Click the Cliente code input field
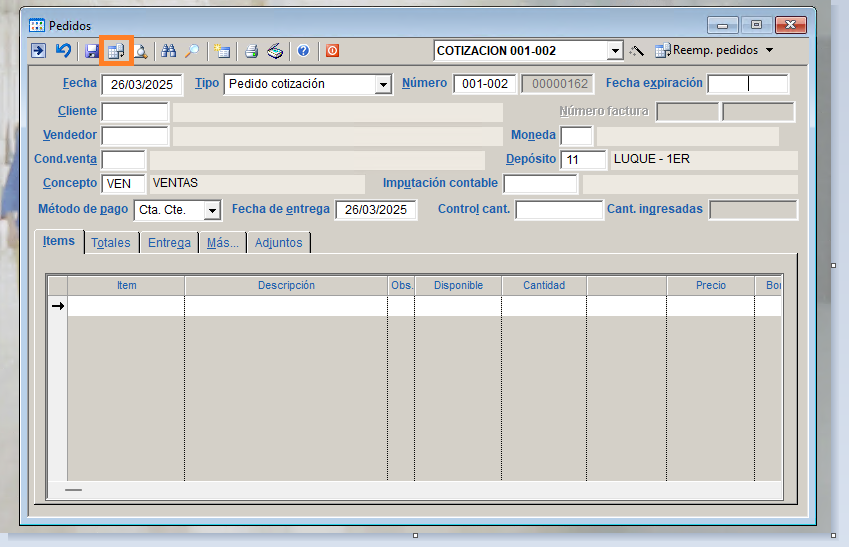849x547 pixels. pos(134,111)
